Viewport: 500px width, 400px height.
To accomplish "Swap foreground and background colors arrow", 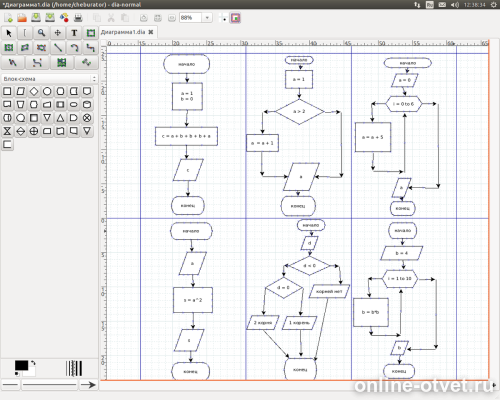I will (33, 363).
